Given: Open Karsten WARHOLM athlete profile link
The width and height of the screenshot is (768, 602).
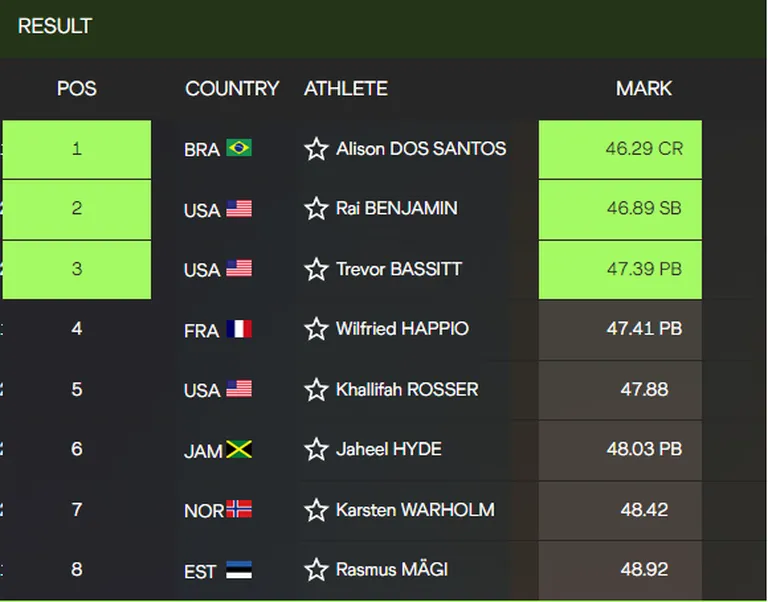Looking at the screenshot, I should point(415,510).
